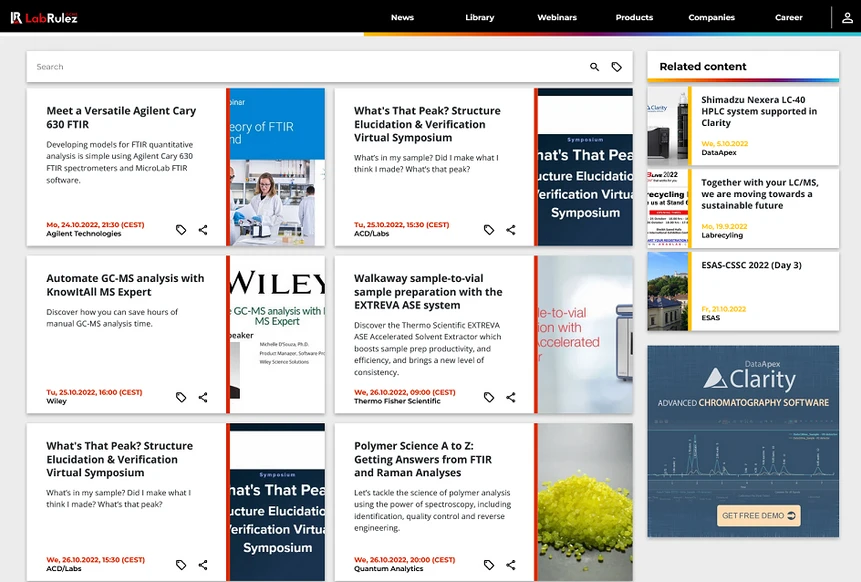Open the Career menu
861x582 pixels.
[789, 18]
